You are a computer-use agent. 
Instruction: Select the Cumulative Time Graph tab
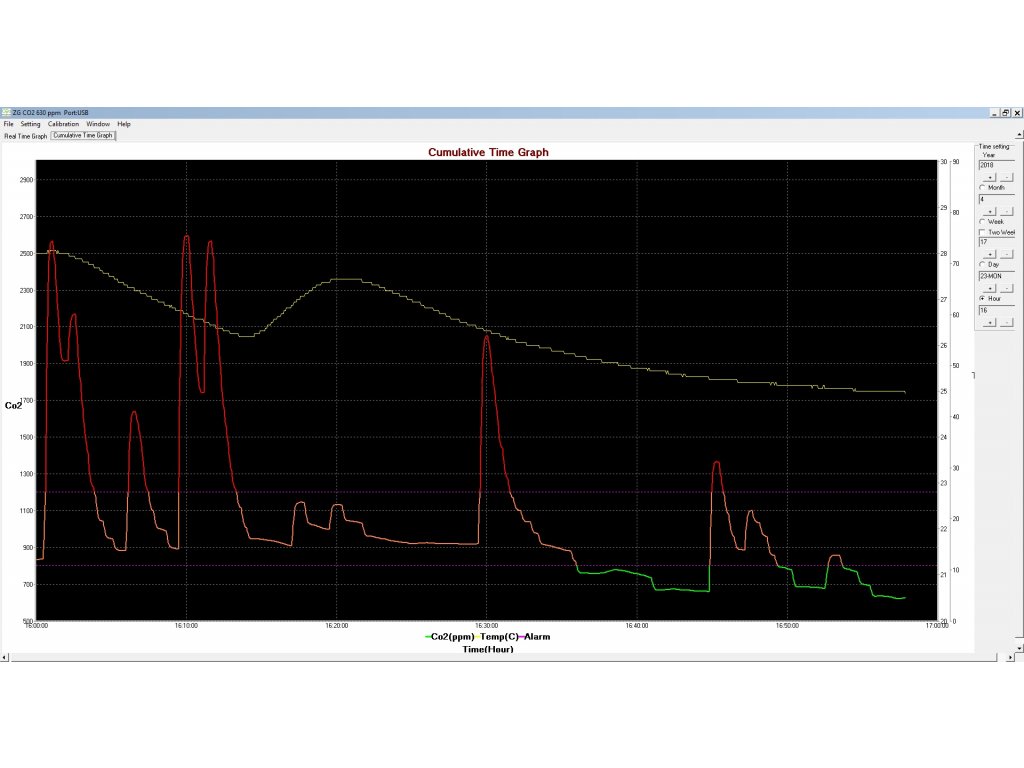coord(83,136)
